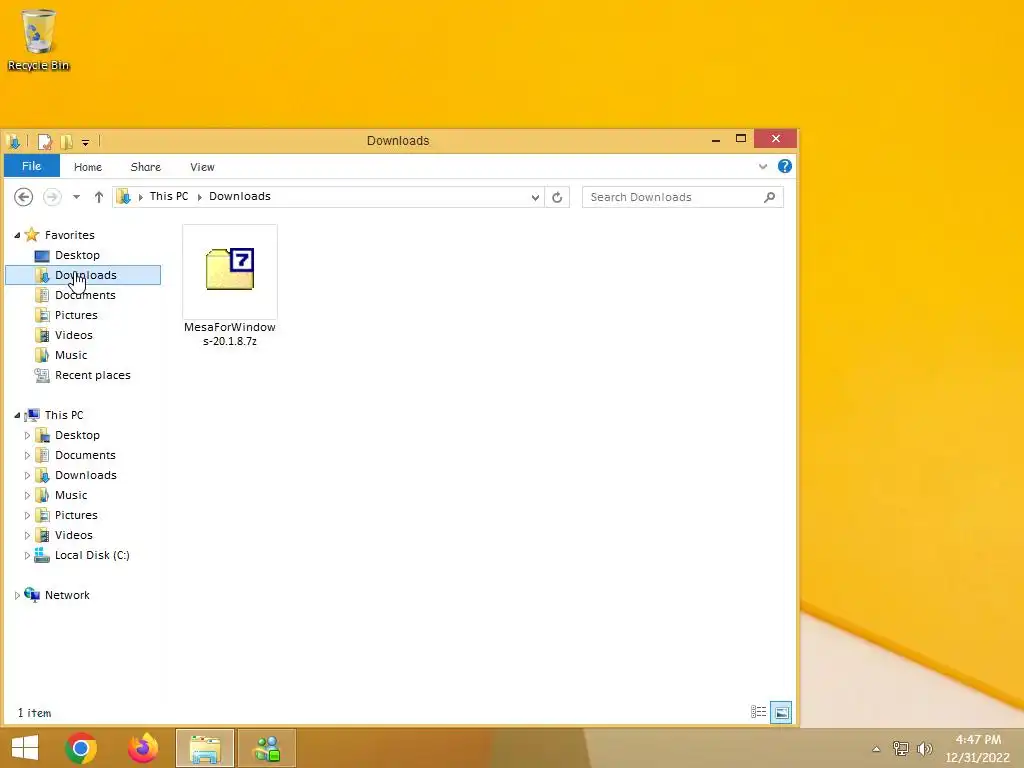Open the clock showing 4:47 PM
This screenshot has height=768, width=1024.
pos(978,748)
